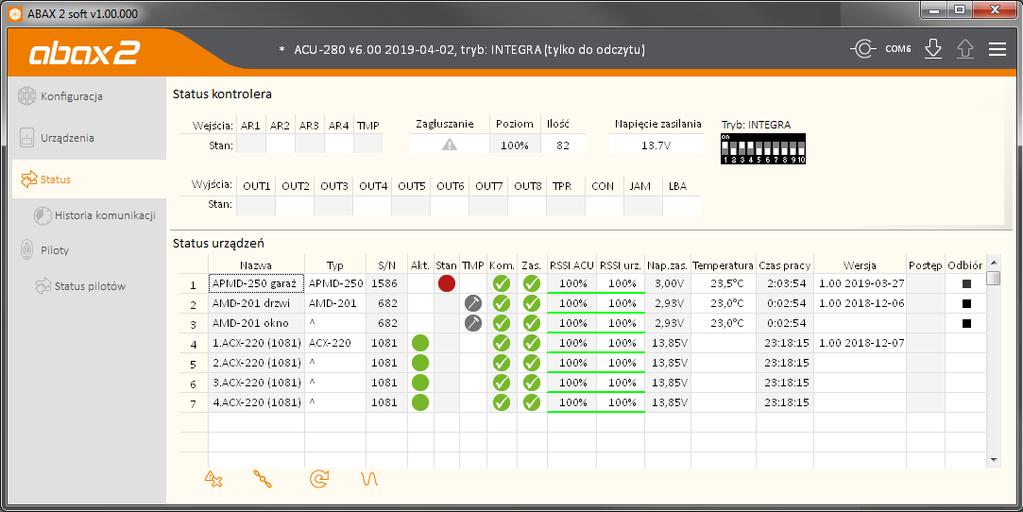The image size is (1023, 512).
Task: Open the hamburger main menu
Action: [x=998, y=49]
